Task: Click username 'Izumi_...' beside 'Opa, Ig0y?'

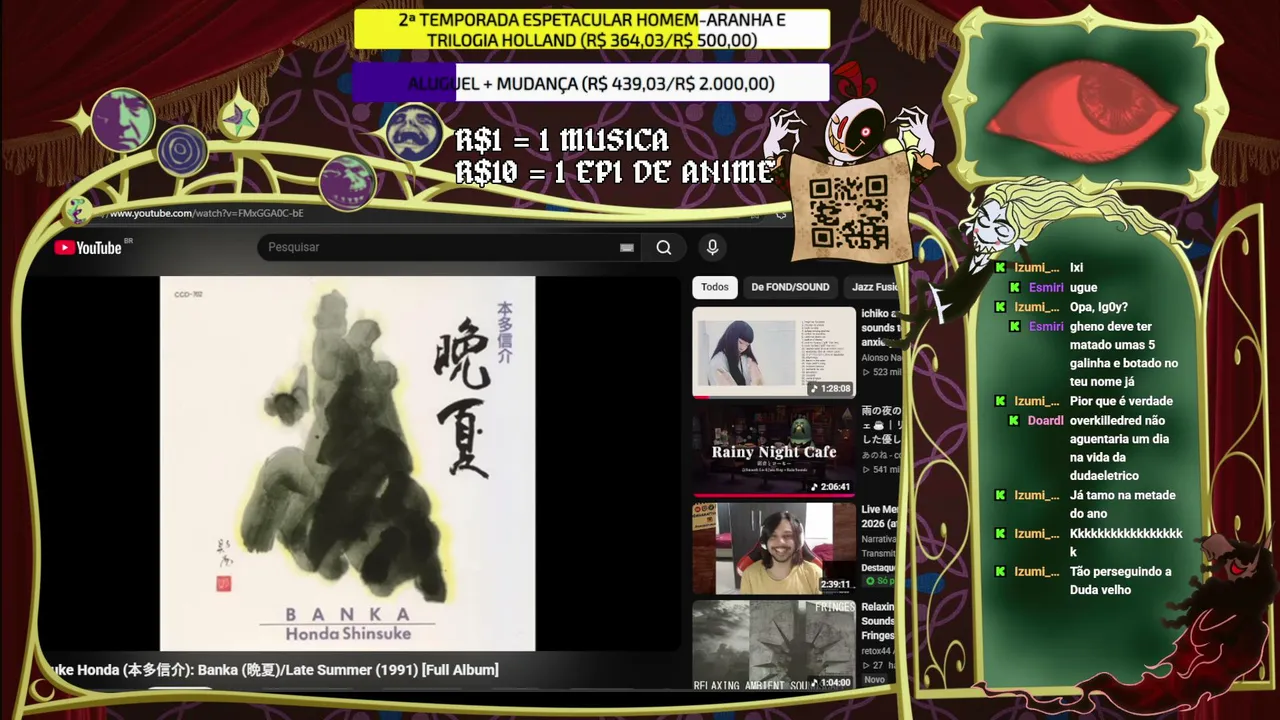Action: coord(1037,308)
